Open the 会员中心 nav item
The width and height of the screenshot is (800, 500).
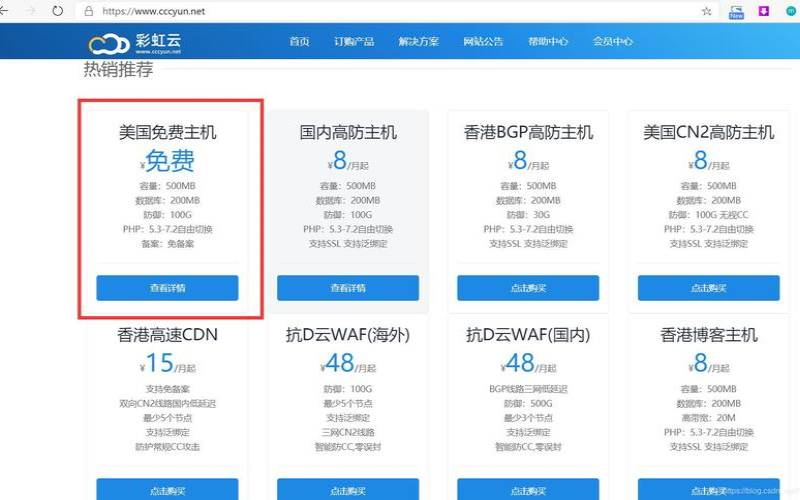point(613,41)
